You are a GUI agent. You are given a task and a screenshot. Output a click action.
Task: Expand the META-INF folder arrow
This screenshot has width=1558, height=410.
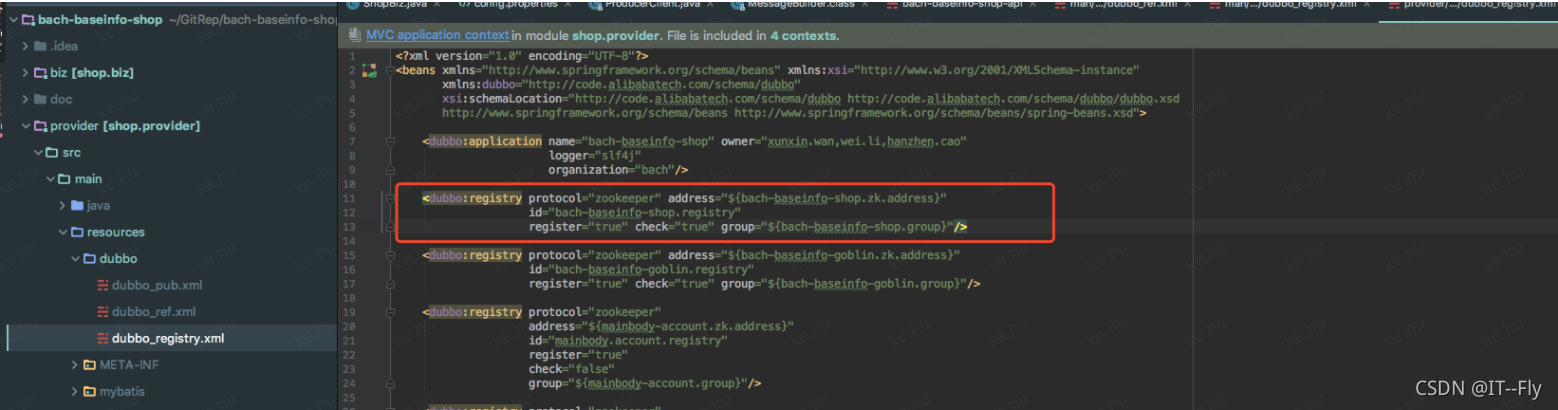[75, 365]
